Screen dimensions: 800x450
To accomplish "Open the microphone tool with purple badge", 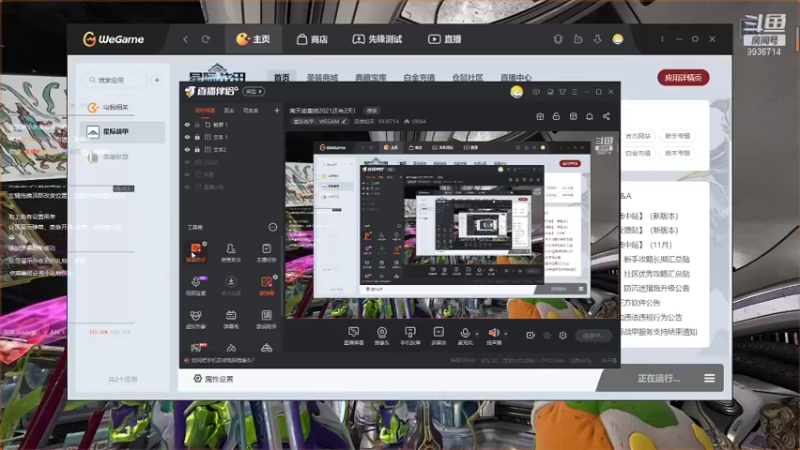I will pyautogui.click(x=196, y=286).
